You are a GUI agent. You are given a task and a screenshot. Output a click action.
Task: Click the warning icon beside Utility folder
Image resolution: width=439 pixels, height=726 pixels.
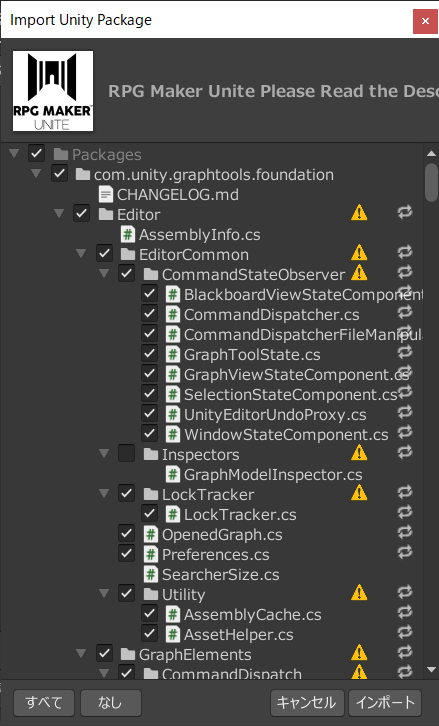click(359, 593)
